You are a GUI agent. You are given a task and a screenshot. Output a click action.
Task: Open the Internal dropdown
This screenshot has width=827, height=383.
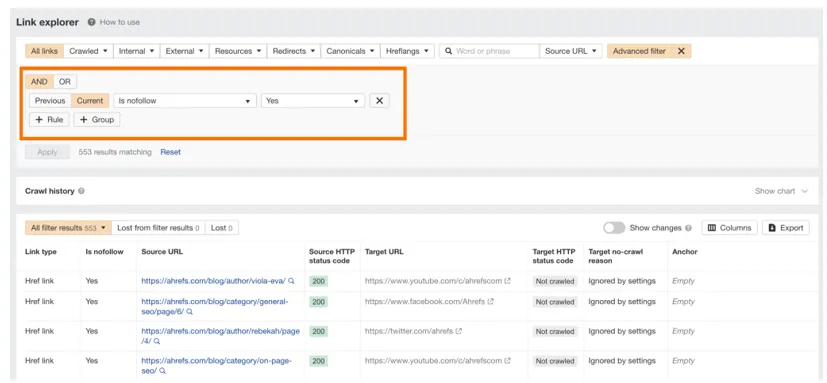pyautogui.click(x=137, y=51)
